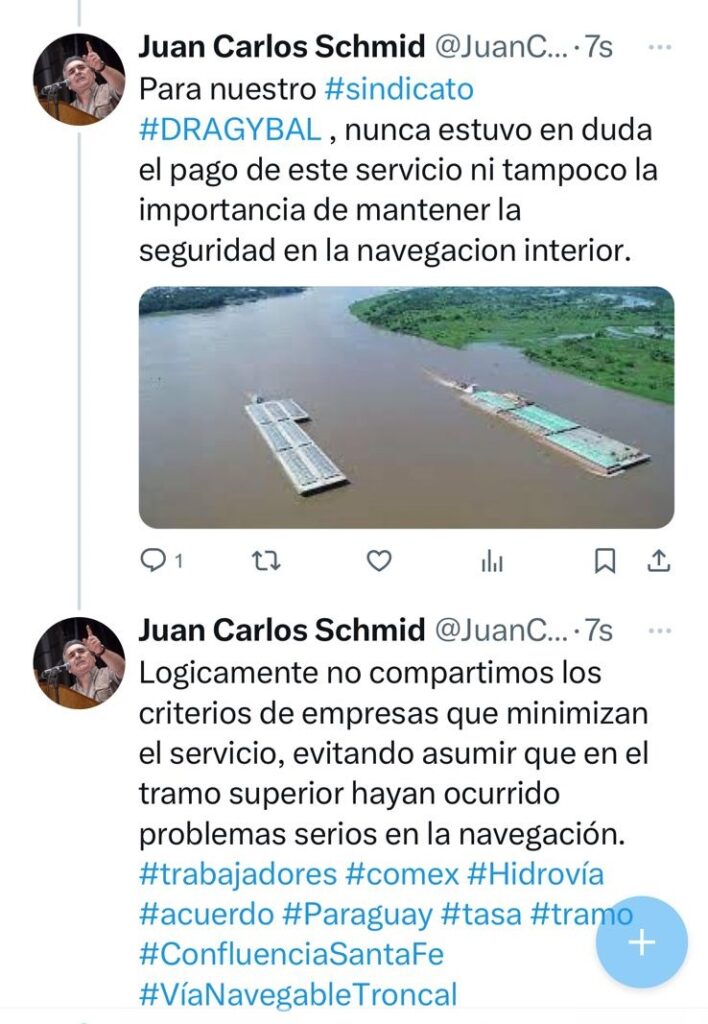Open Juan Carlos Schmid name on first tweet

pos(282,46)
